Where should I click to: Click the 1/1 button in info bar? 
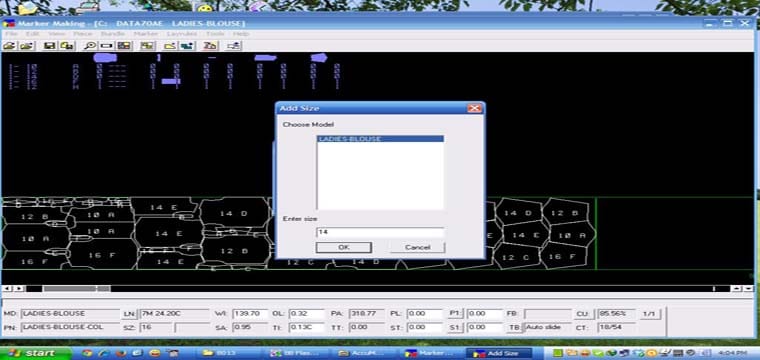649,313
